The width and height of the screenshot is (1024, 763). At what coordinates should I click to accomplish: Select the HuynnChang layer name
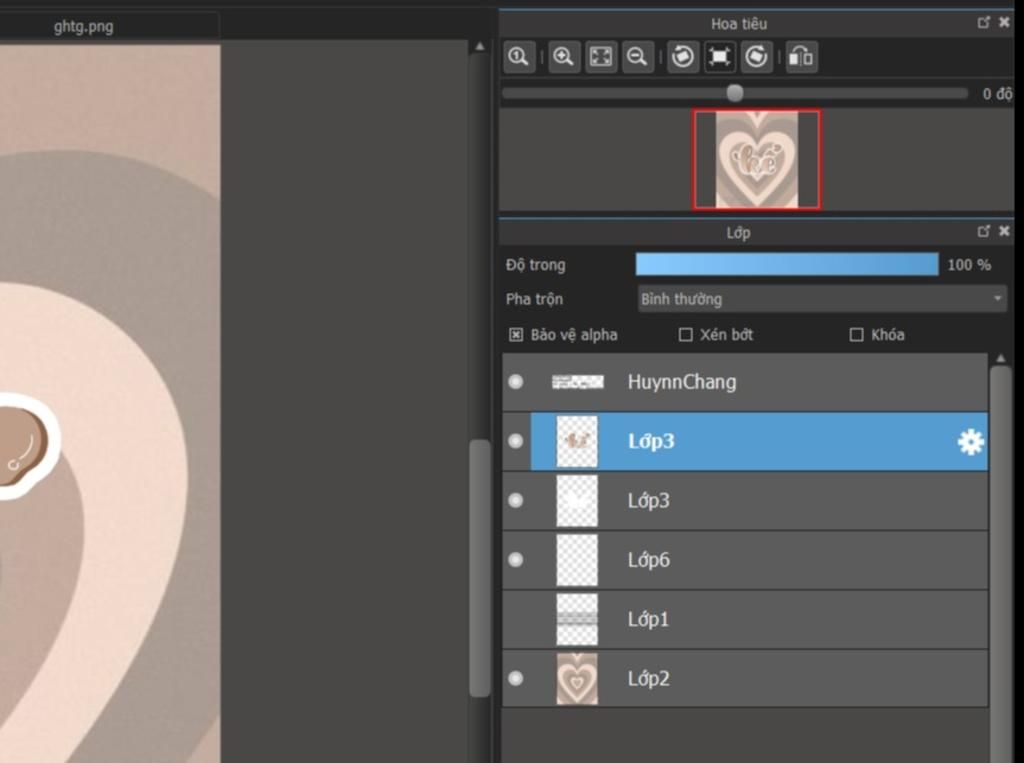click(682, 382)
